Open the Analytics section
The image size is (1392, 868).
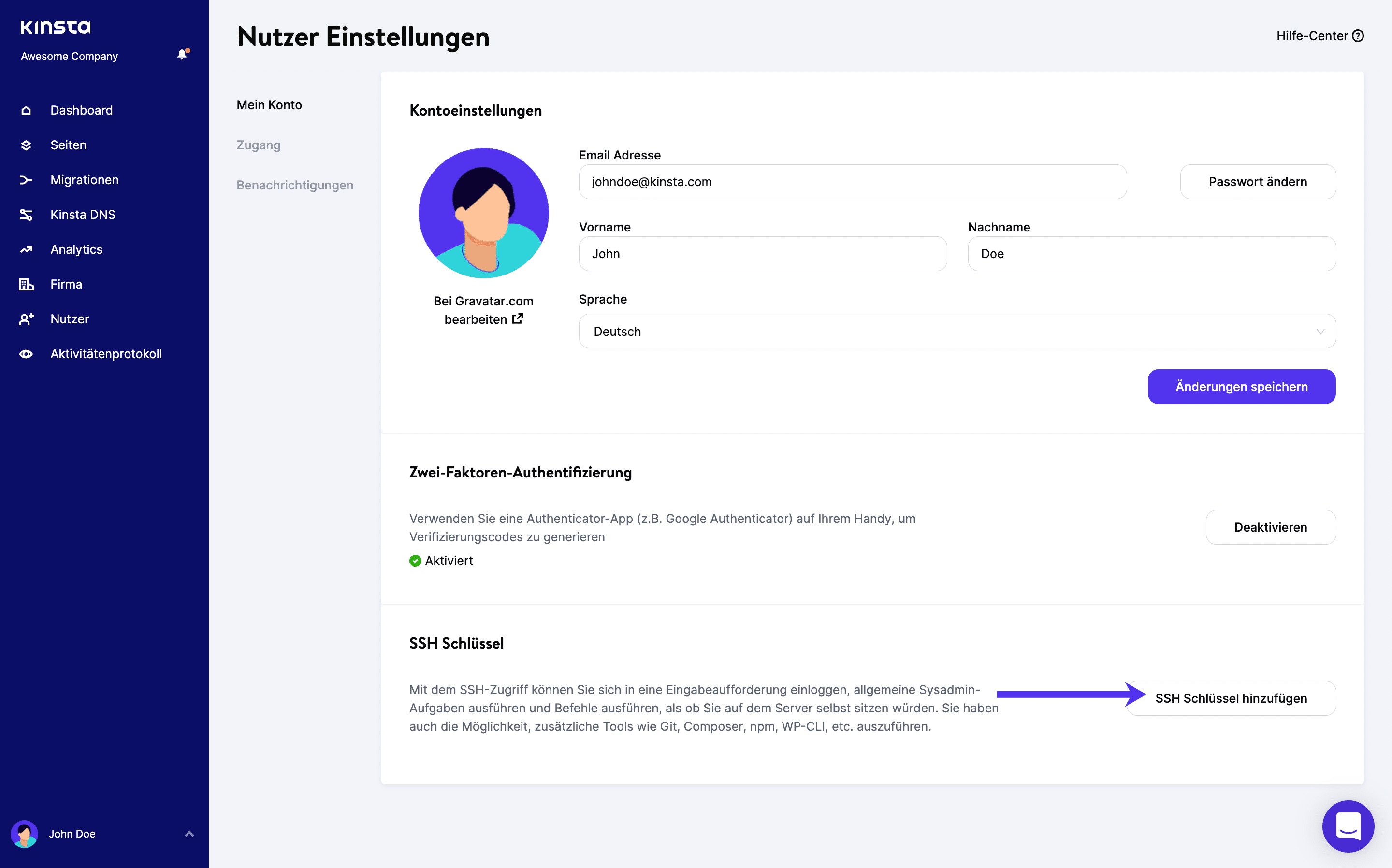point(75,249)
